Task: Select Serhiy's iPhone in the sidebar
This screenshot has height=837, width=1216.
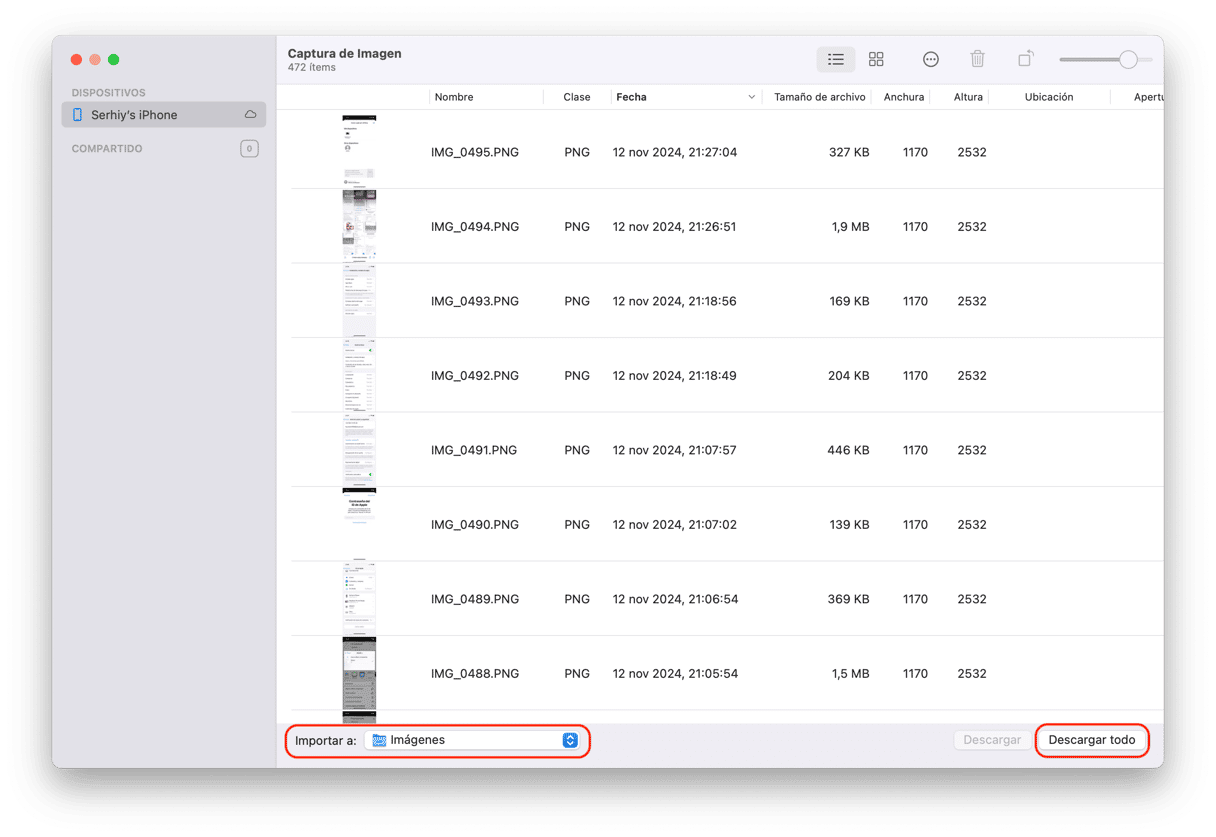Action: click(164, 115)
